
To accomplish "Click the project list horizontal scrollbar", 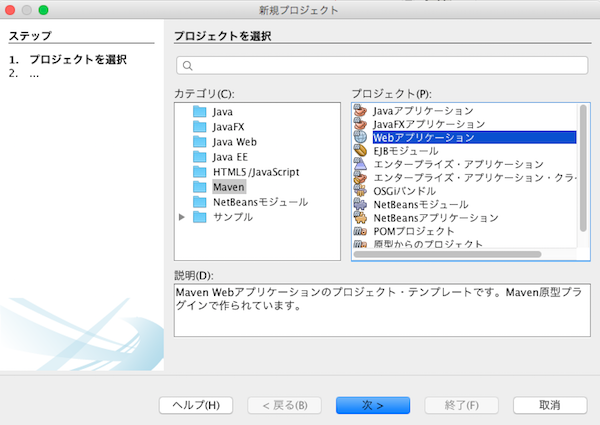I will [x=447, y=254].
